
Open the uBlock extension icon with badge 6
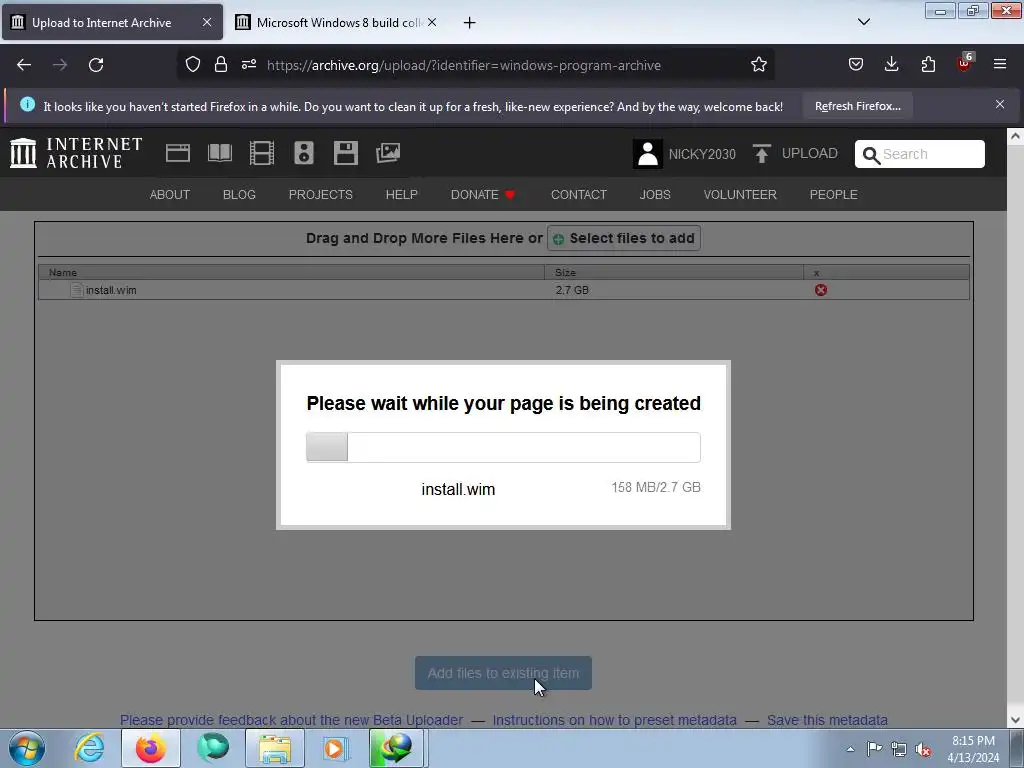click(965, 63)
